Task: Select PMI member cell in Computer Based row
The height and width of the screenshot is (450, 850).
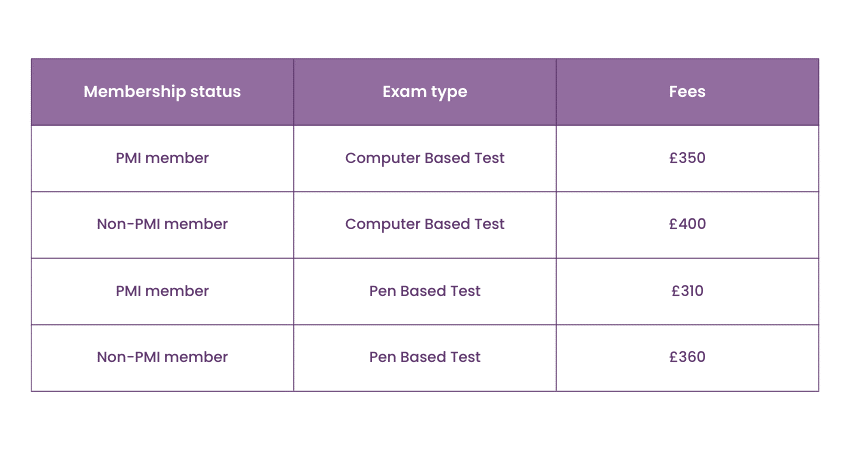Action: click(x=162, y=158)
